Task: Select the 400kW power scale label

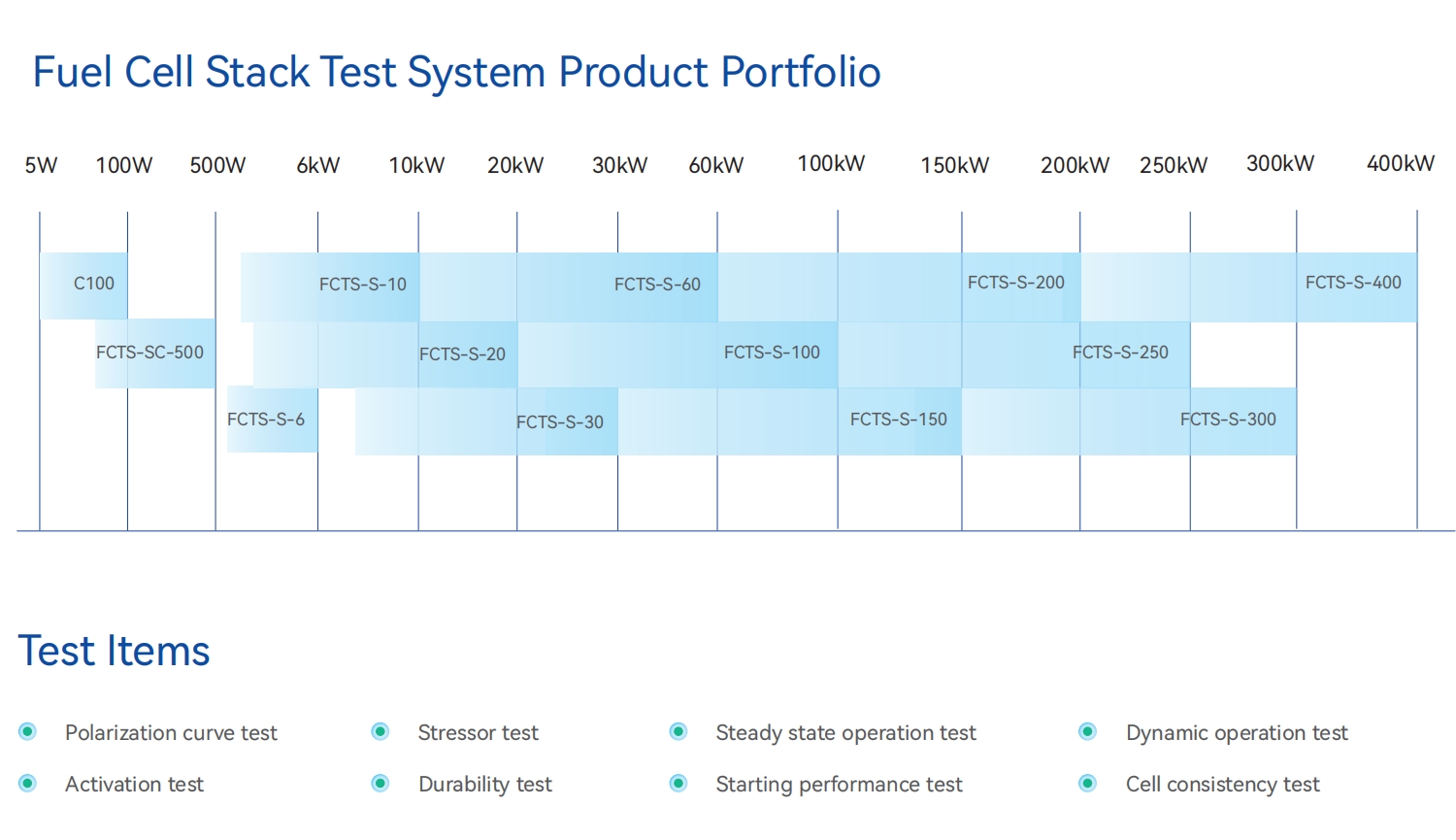Action: tap(1400, 164)
